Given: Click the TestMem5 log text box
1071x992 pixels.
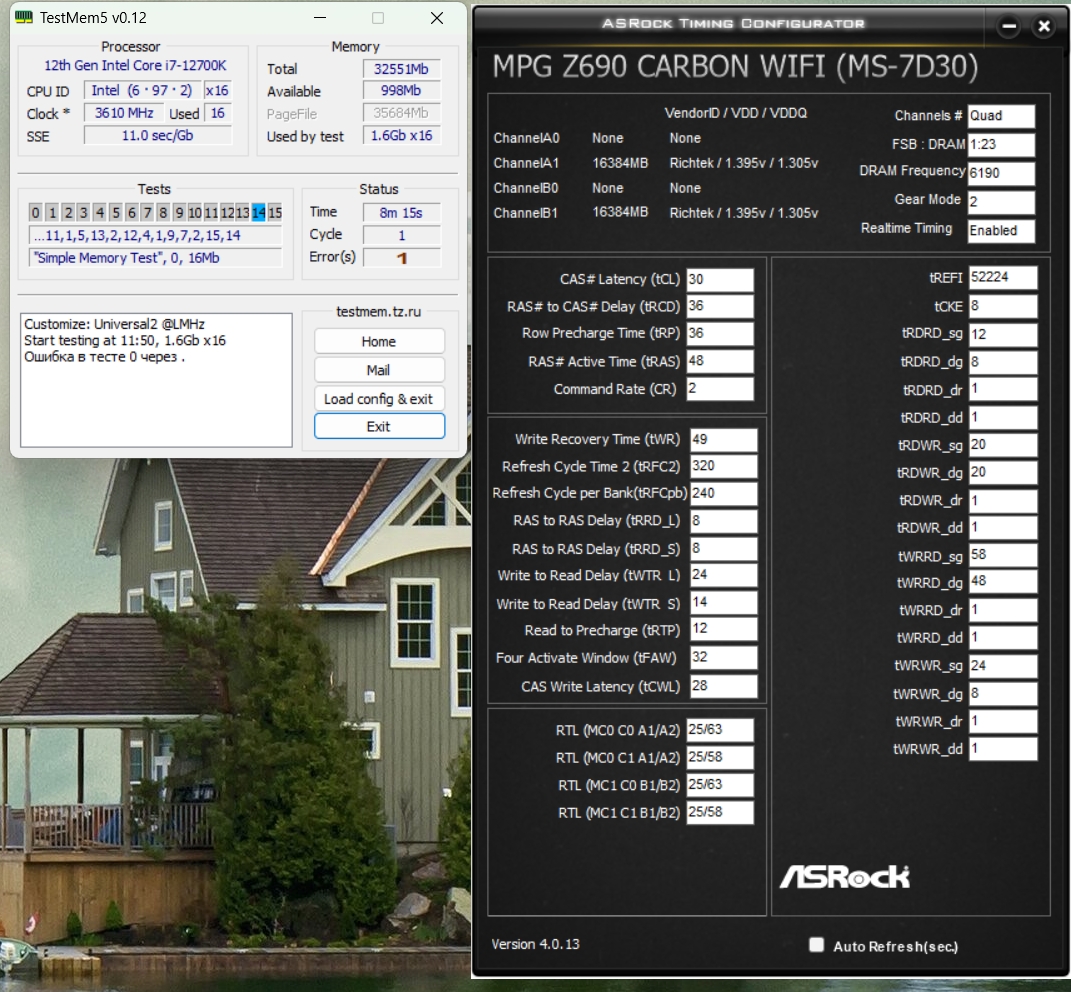Looking at the screenshot, I should pos(156,380).
